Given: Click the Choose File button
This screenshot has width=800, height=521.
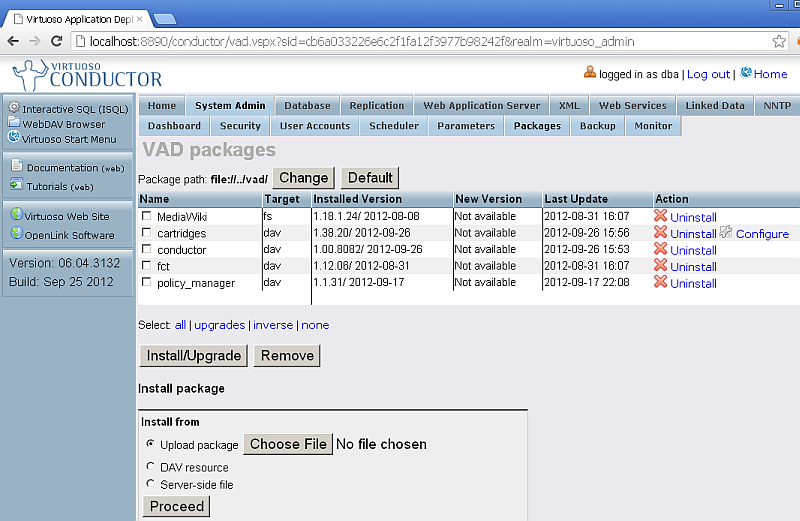Looking at the screenshot, I should [x=288, y=444].
